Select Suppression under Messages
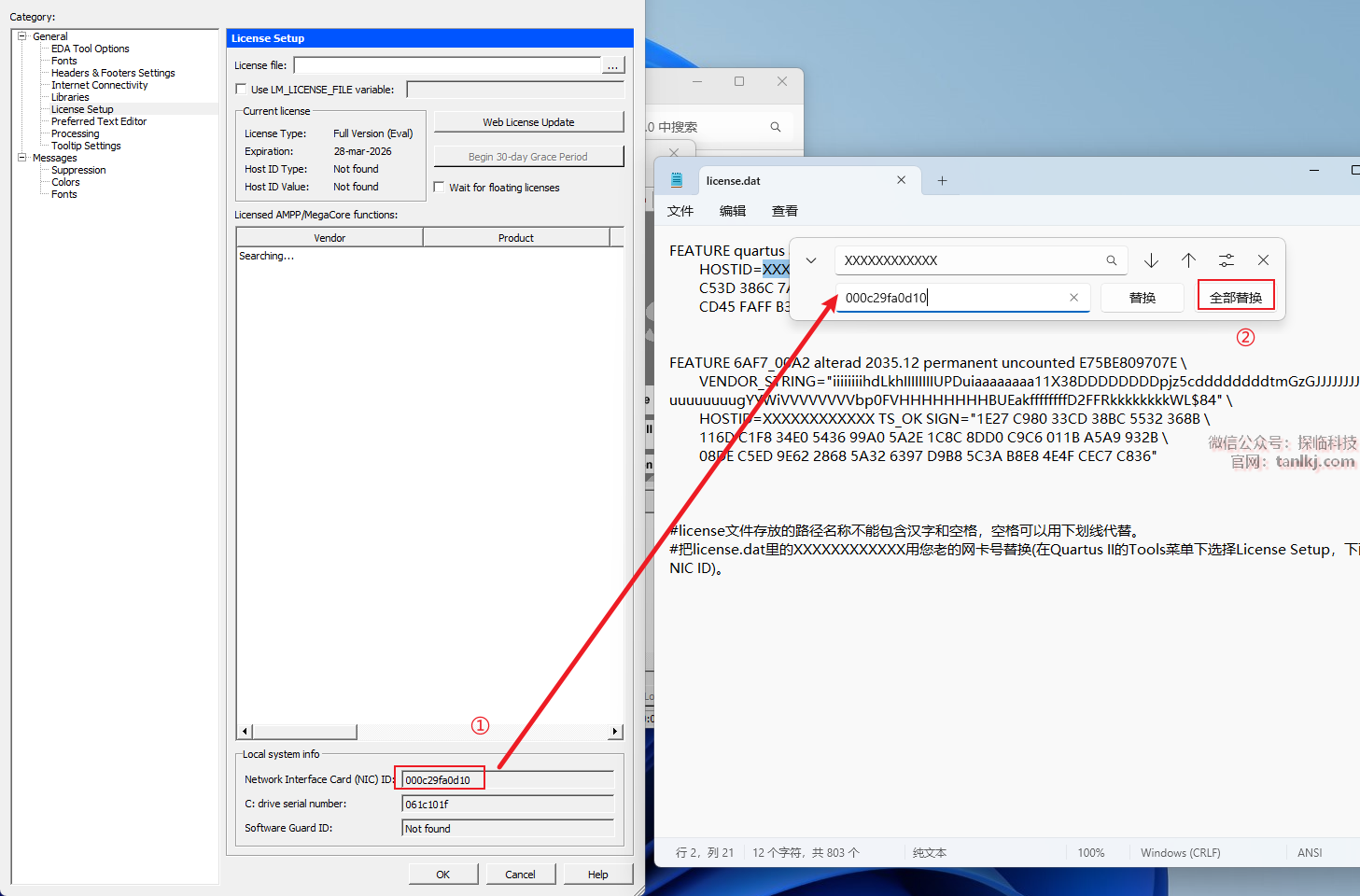Screen dimensions: 1360x896 point(78,170)
